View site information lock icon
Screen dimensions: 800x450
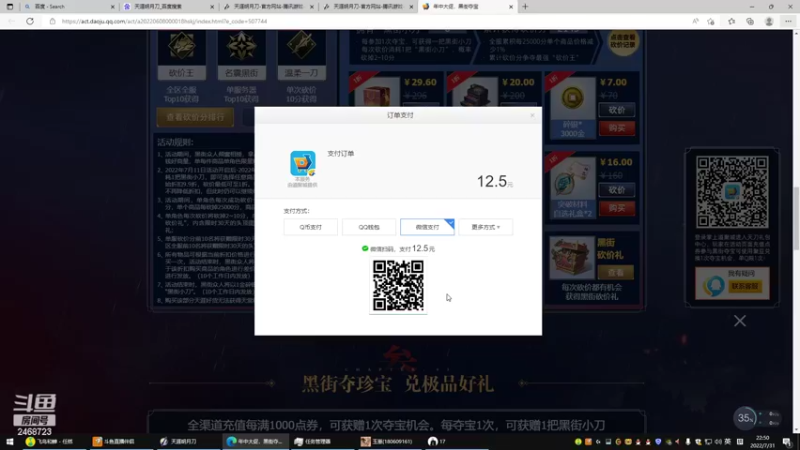(x=52, y=21)
